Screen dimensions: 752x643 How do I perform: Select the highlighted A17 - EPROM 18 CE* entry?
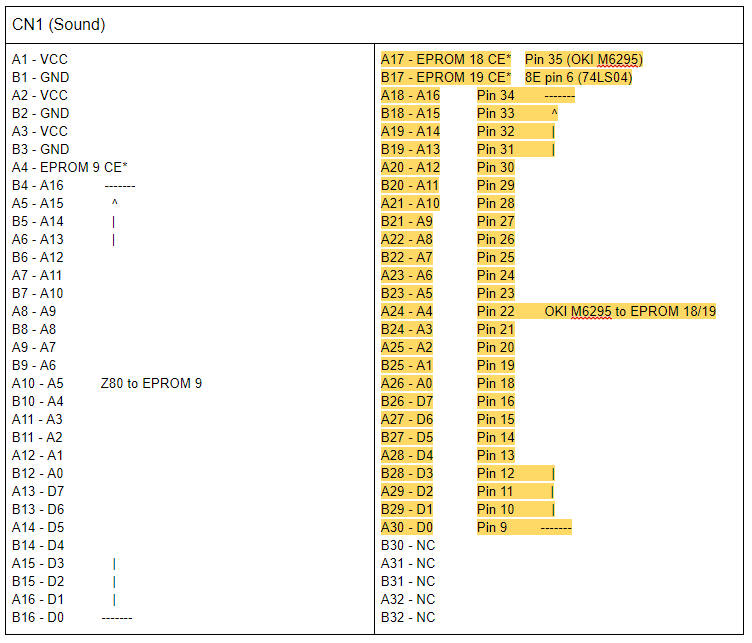click(445, 60)
